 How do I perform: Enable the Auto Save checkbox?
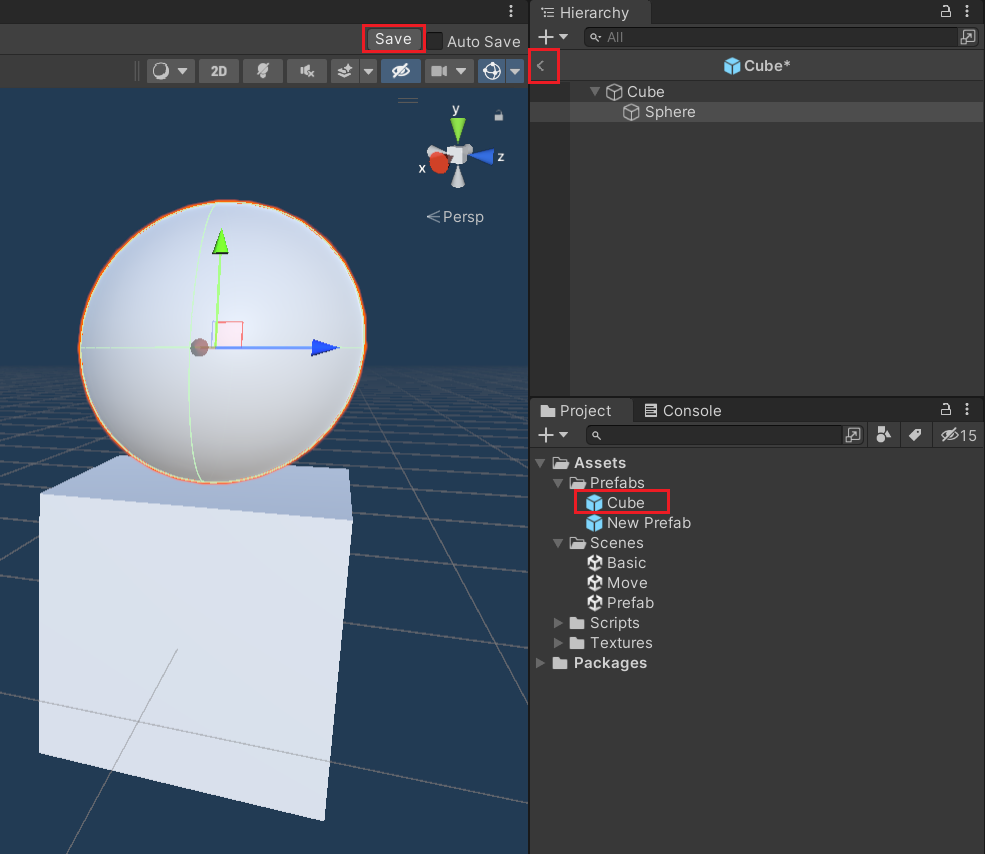(x=437, y=42)
